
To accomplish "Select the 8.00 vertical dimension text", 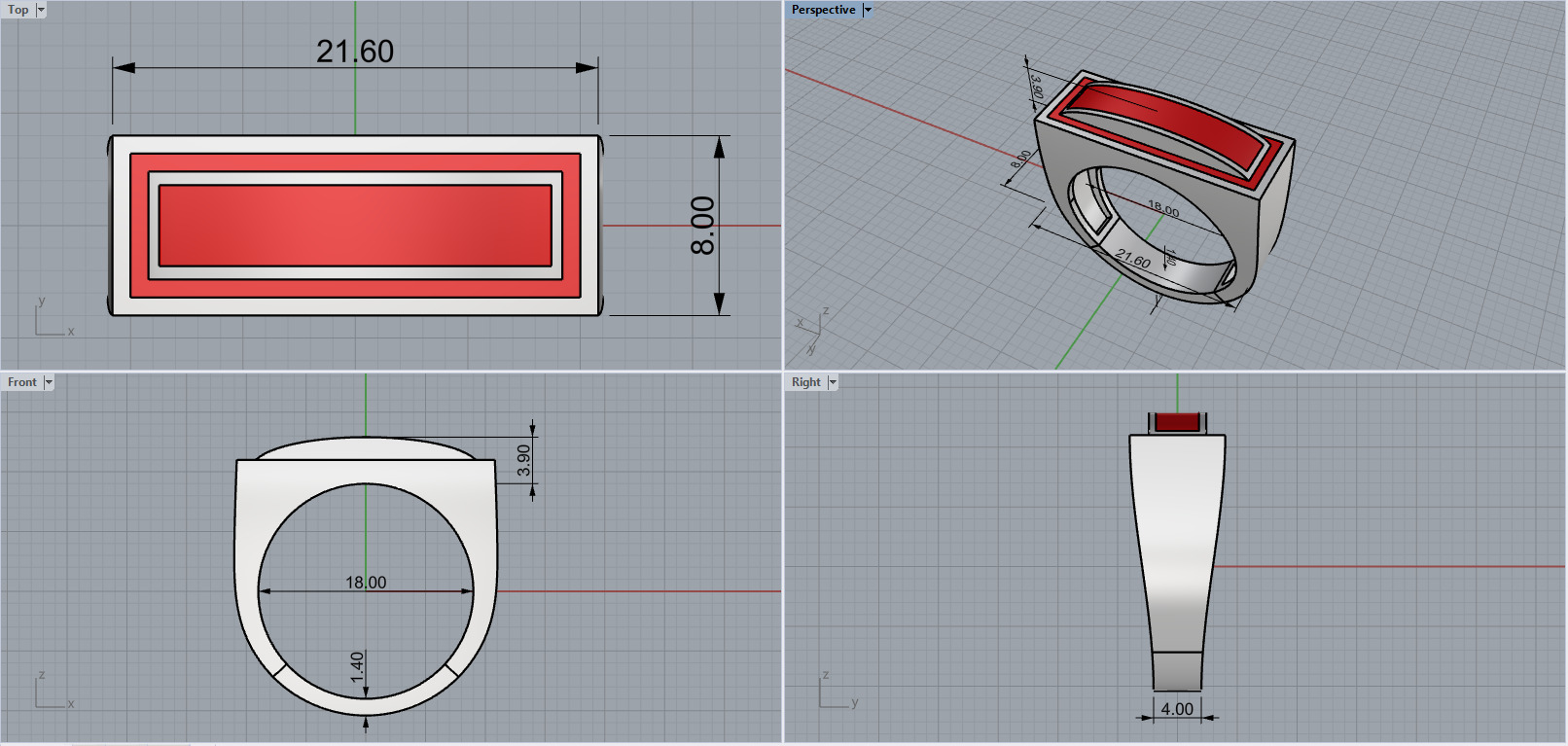I will [702, 226].
